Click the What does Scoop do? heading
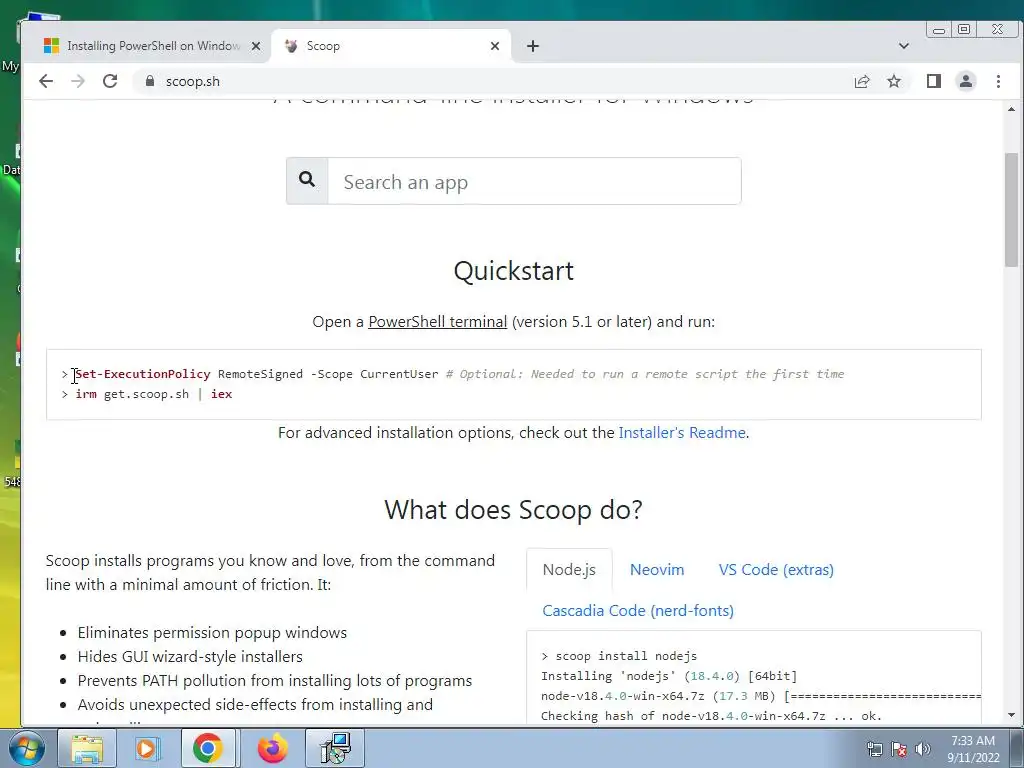 pos(513,510)
